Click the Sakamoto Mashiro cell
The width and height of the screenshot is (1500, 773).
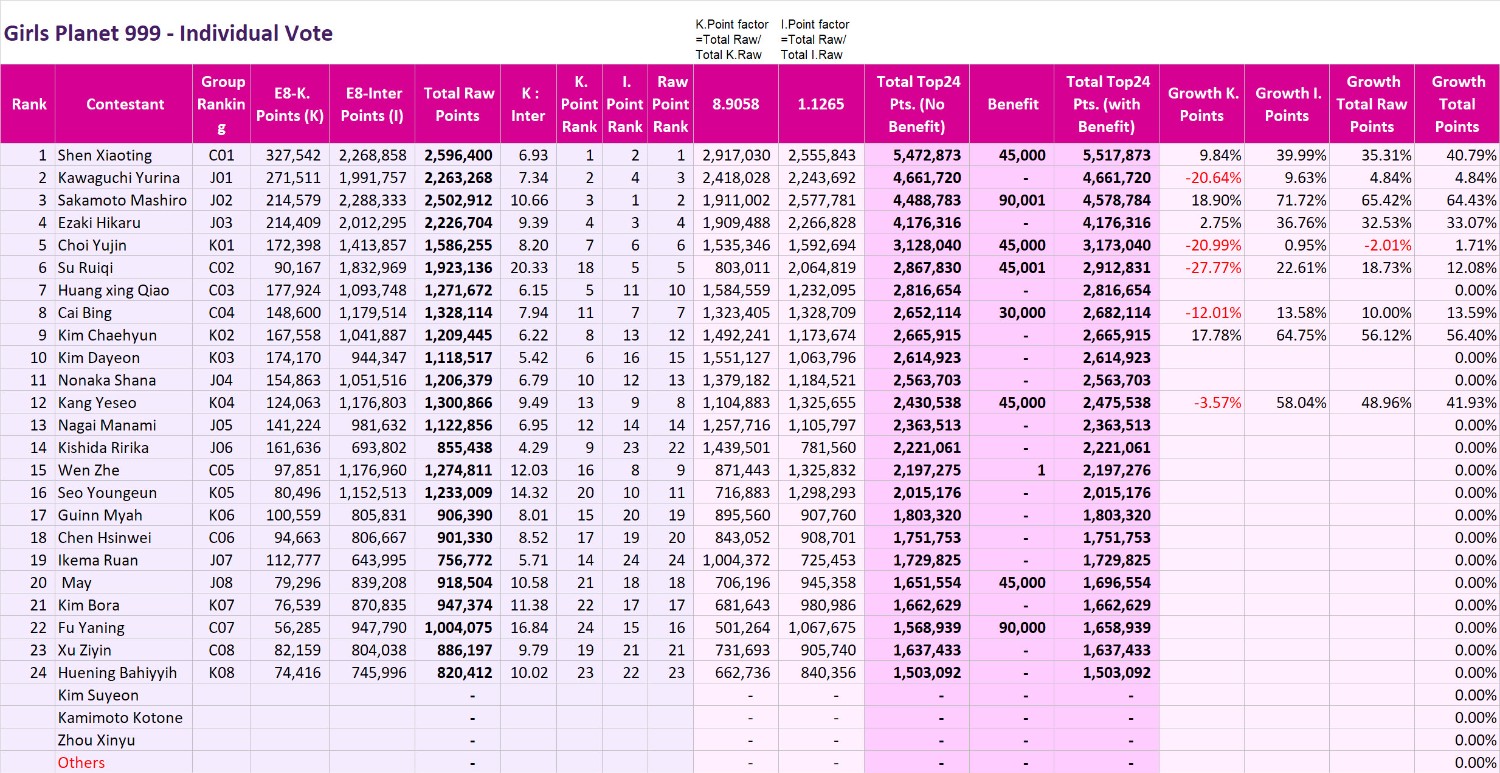click(x=124, y=200)
